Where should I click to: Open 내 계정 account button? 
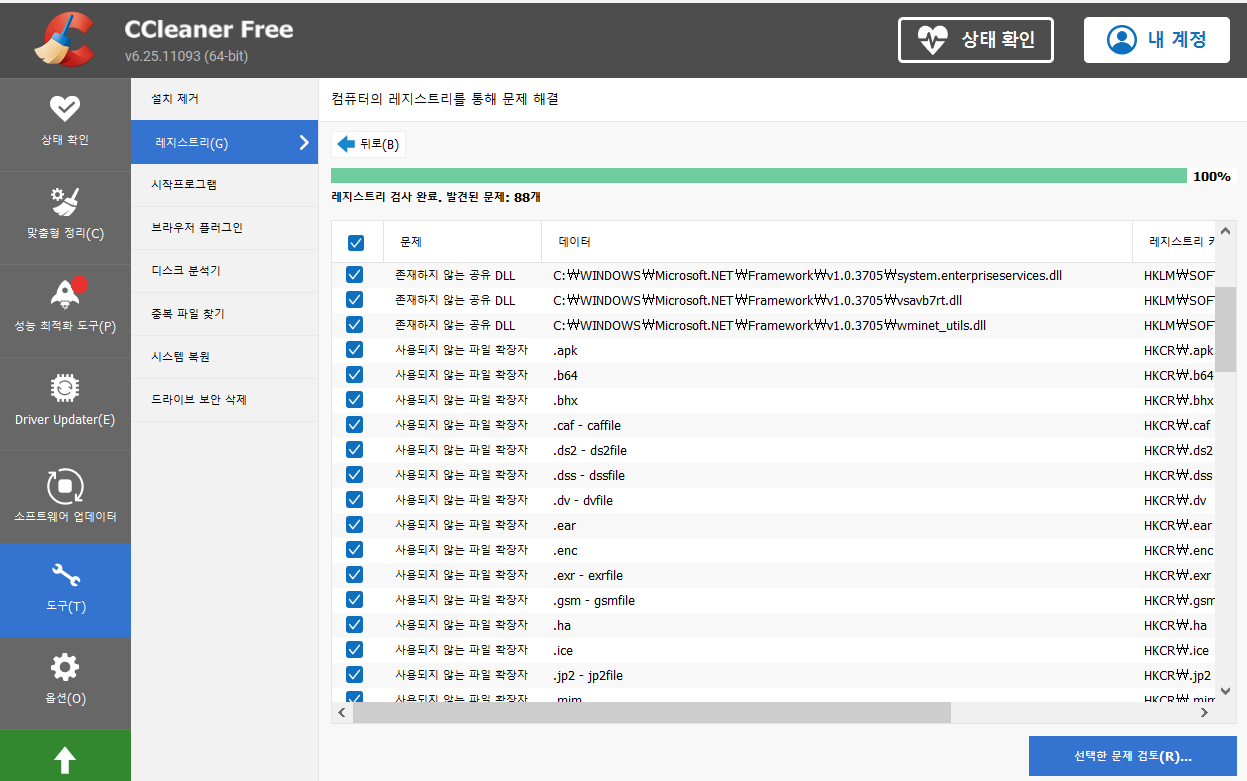click(x=1156, y=40)
